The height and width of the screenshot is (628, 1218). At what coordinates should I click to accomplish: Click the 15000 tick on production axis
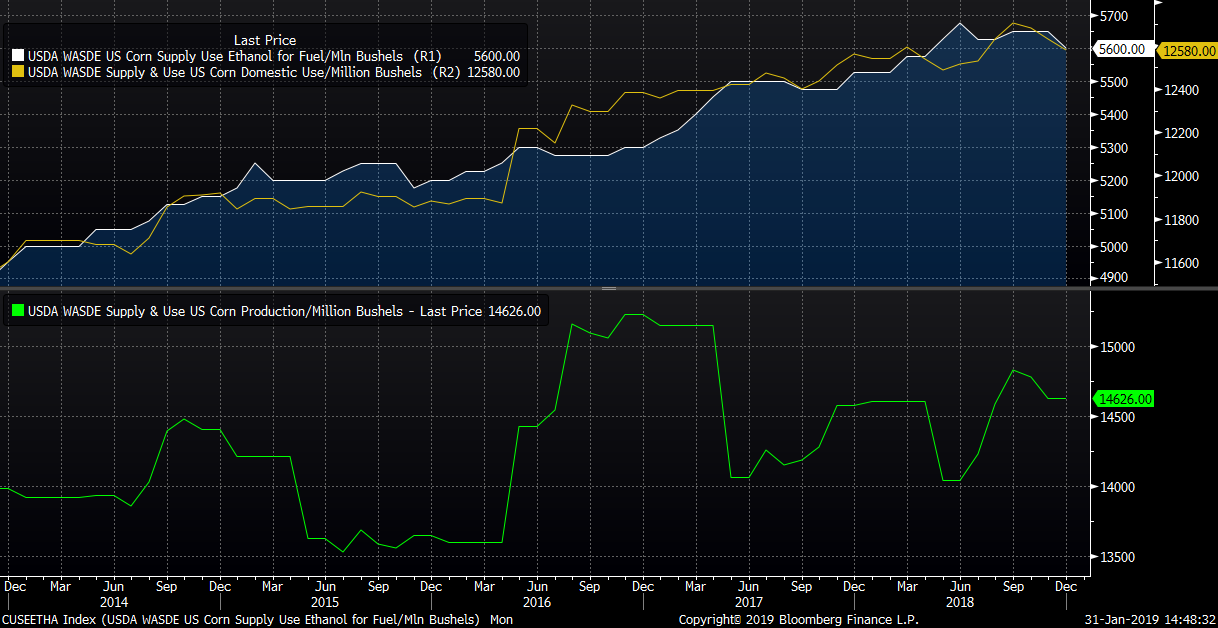[1119, 348]
